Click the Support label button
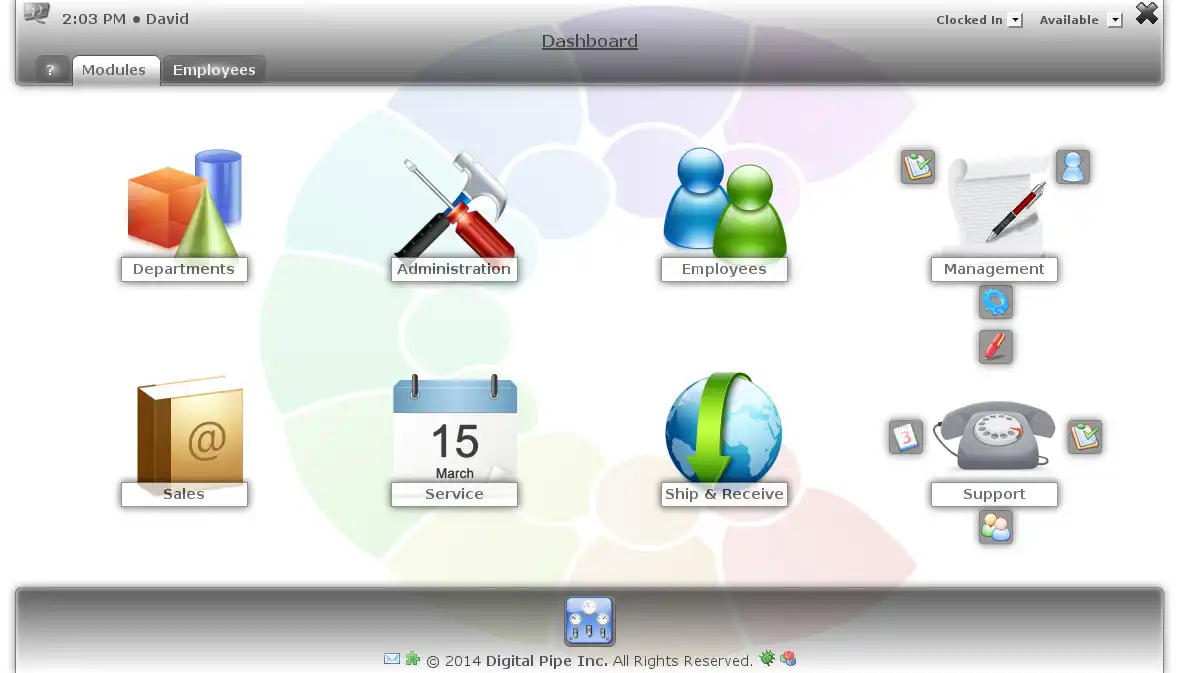 (x=994, y=494)
